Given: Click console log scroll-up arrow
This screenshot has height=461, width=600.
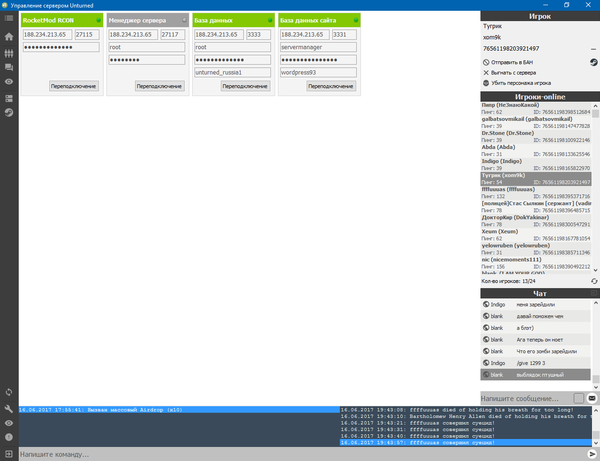Looking at the screenshot, I should (595, 411).
